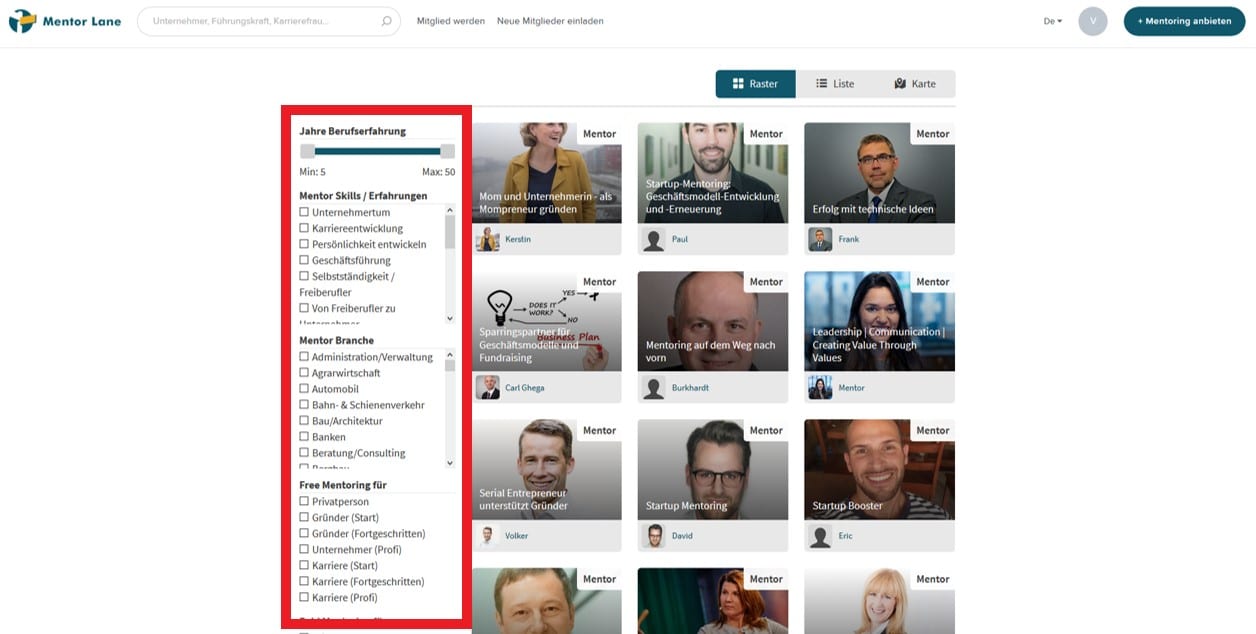Image resolution: width=1256 pixels, height=634 pixels.
Task: Click Kerstin's profile avatar
Action: tap(488, 240)
